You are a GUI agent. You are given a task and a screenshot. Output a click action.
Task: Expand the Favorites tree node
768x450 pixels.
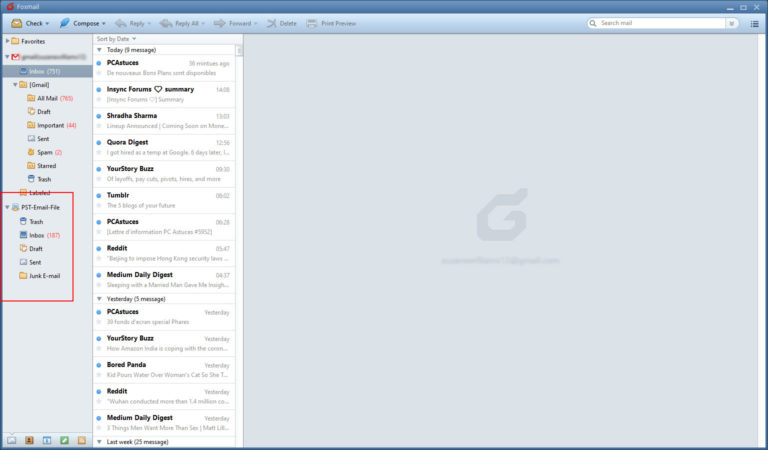(x=7, y=41)
